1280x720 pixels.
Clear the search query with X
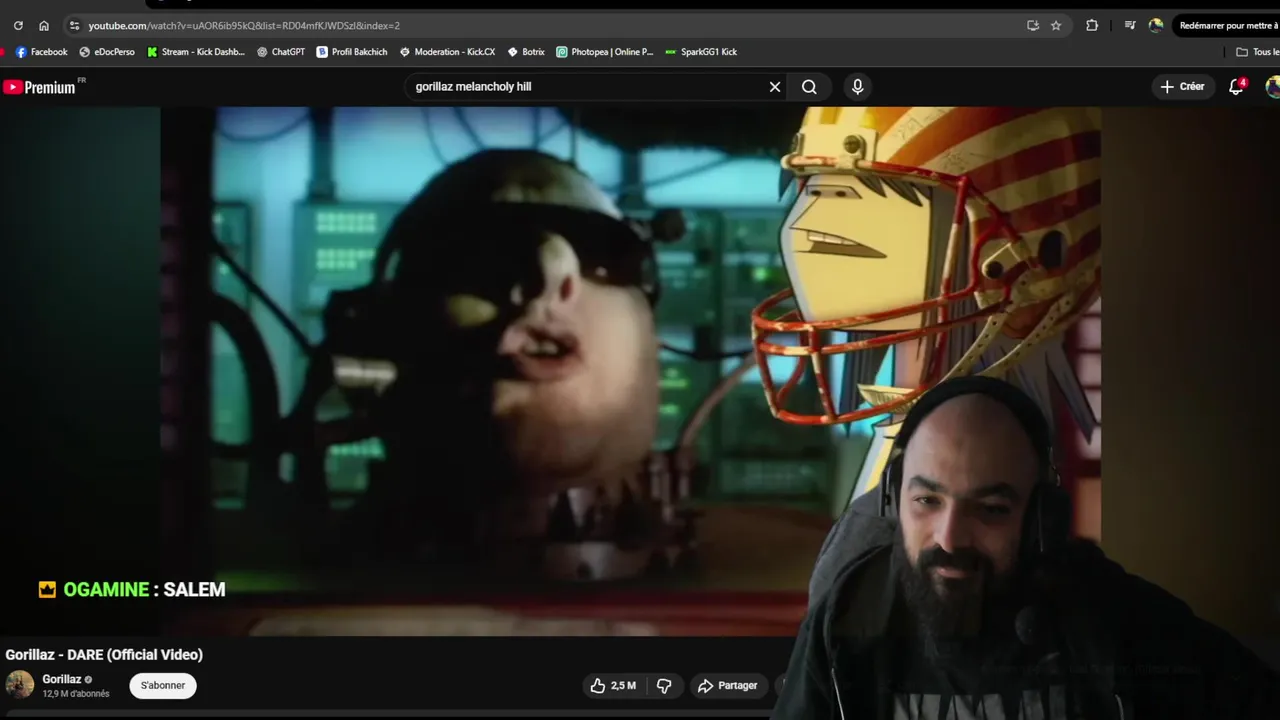click(x=775, y=87)
